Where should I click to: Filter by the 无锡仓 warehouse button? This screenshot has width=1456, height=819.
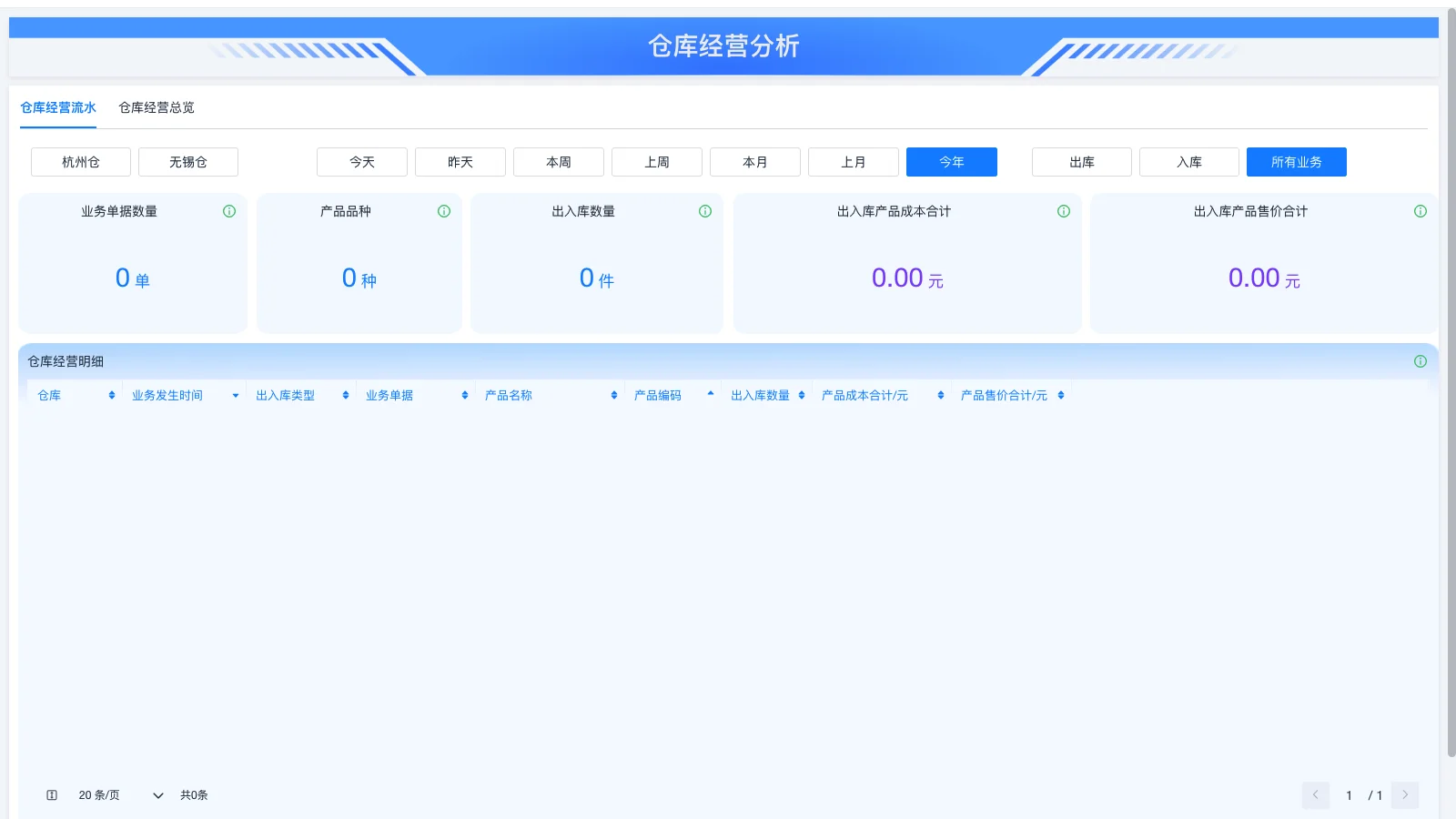tap(187, 162)
